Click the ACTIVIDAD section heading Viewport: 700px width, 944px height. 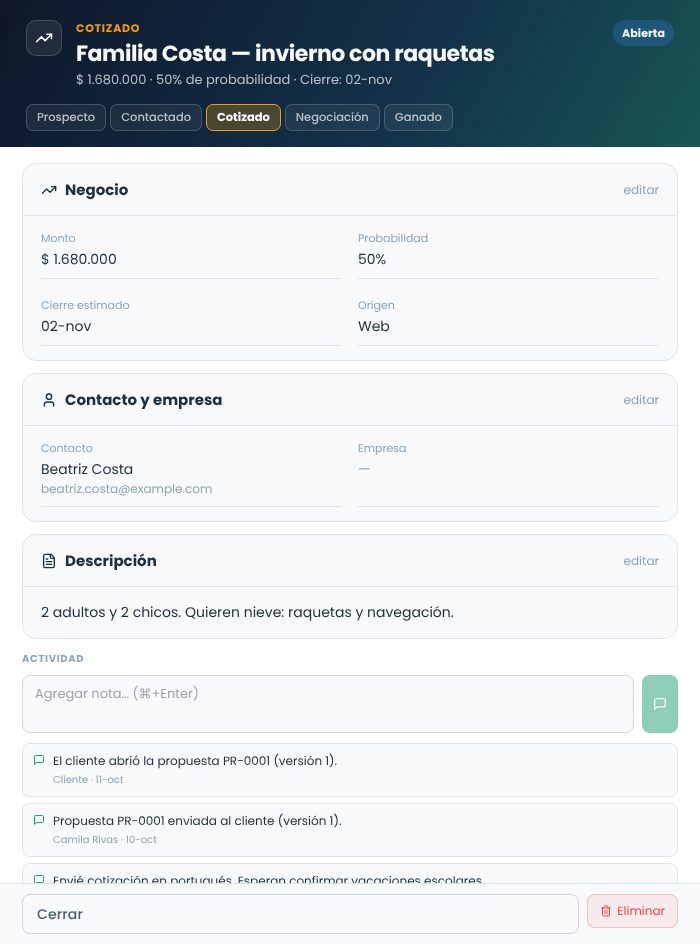pyautogui.click(x=53, y=659)
